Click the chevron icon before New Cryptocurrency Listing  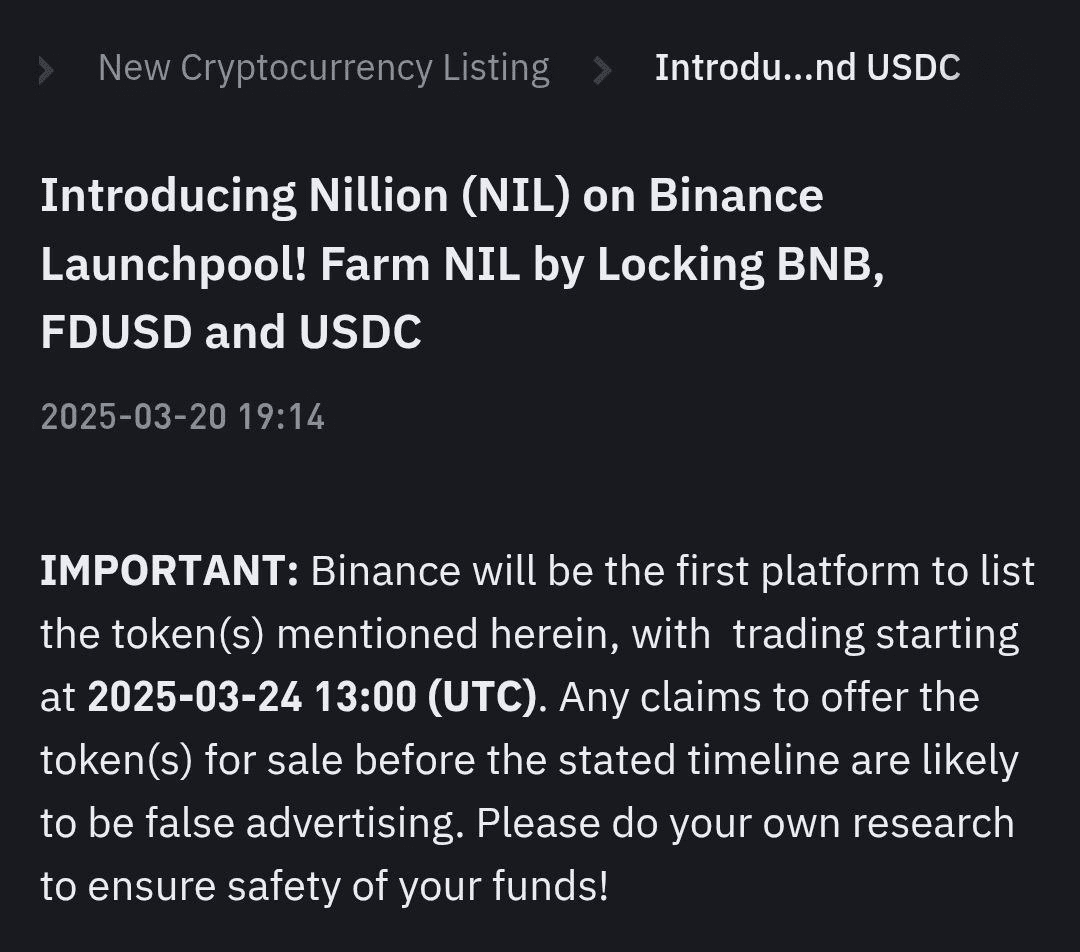pos(46,68)
